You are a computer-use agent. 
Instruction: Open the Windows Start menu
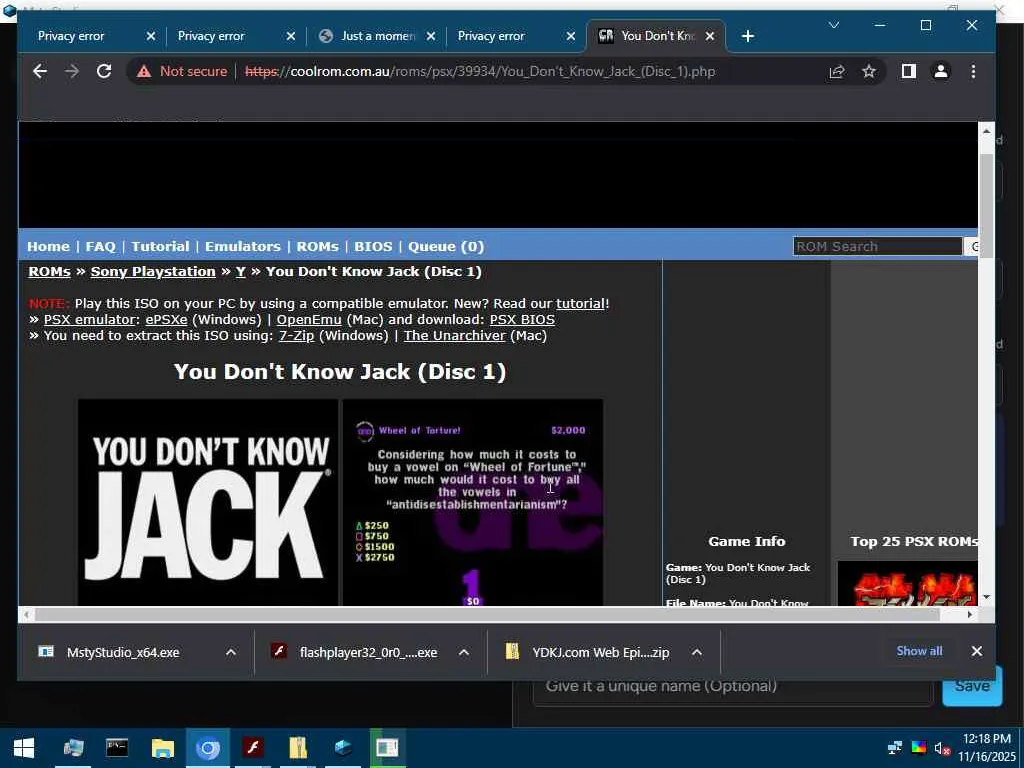(24, 748)
